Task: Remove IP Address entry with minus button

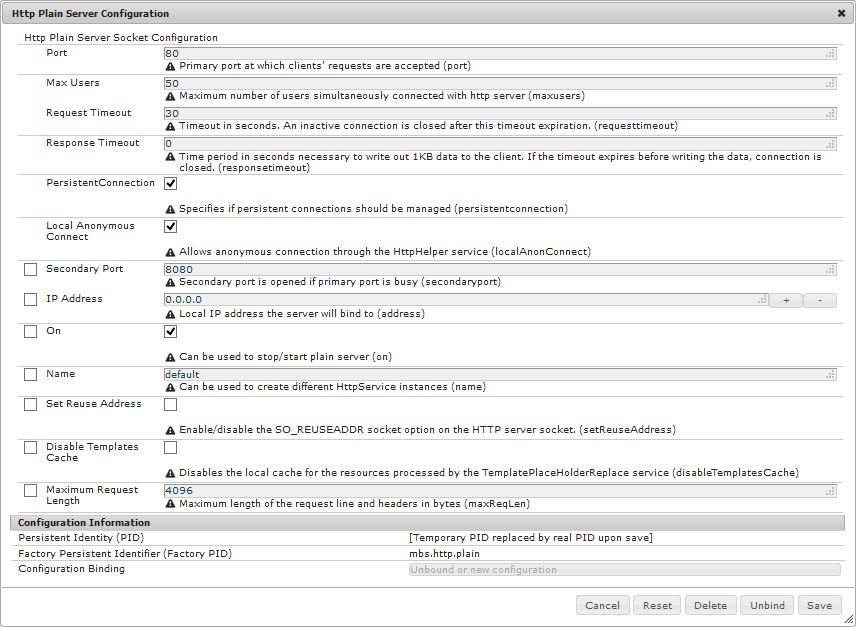Action: tap(820, 300)
